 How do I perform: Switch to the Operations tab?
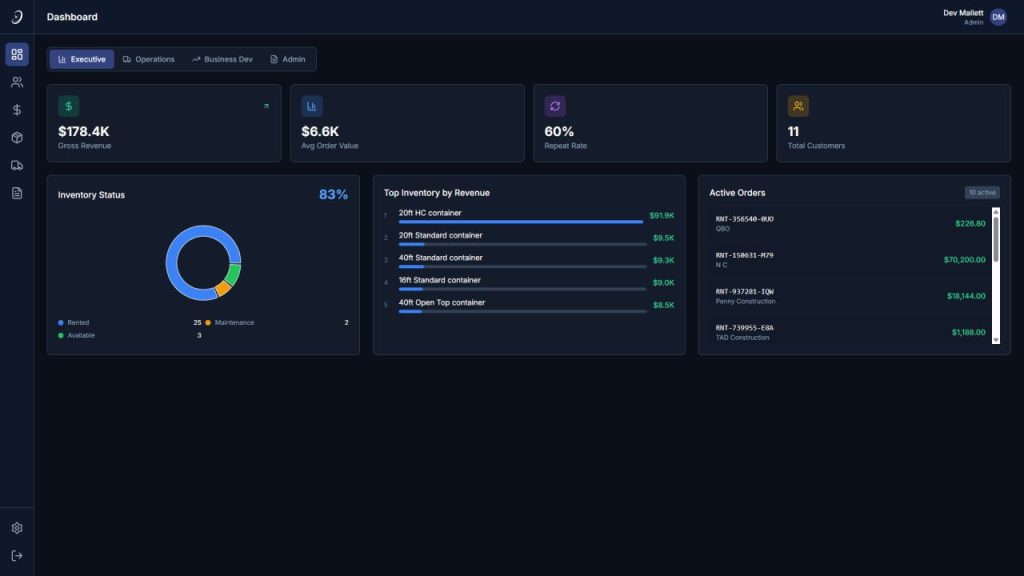[x=148, y=59]
